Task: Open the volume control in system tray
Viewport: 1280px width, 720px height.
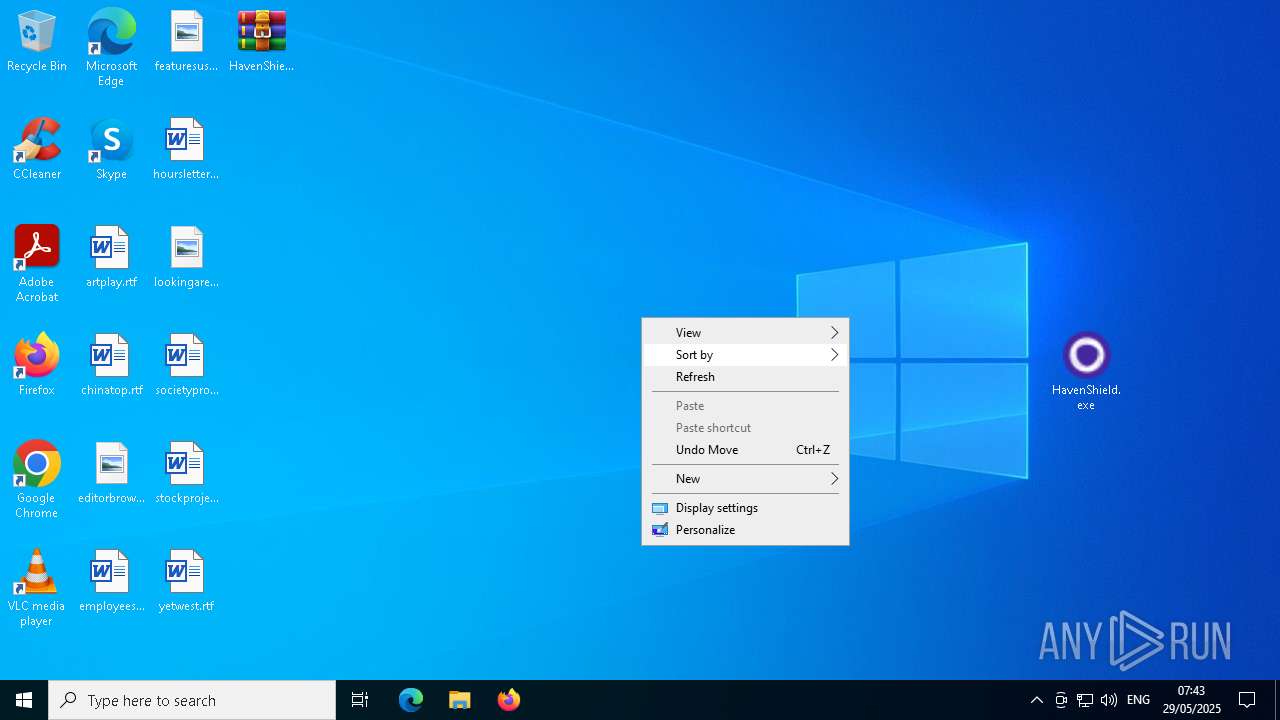Action: tap(1108, 700)
